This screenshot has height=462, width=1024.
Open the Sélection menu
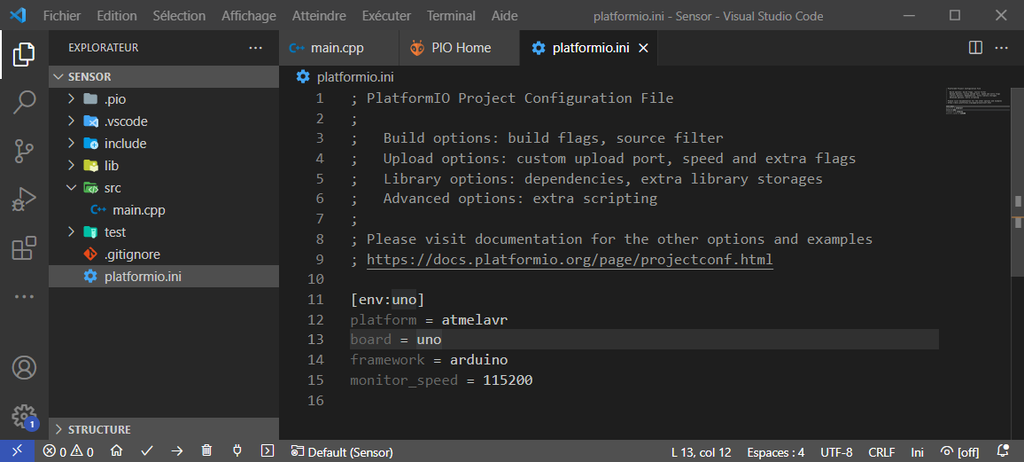click(x=179, y=16)
